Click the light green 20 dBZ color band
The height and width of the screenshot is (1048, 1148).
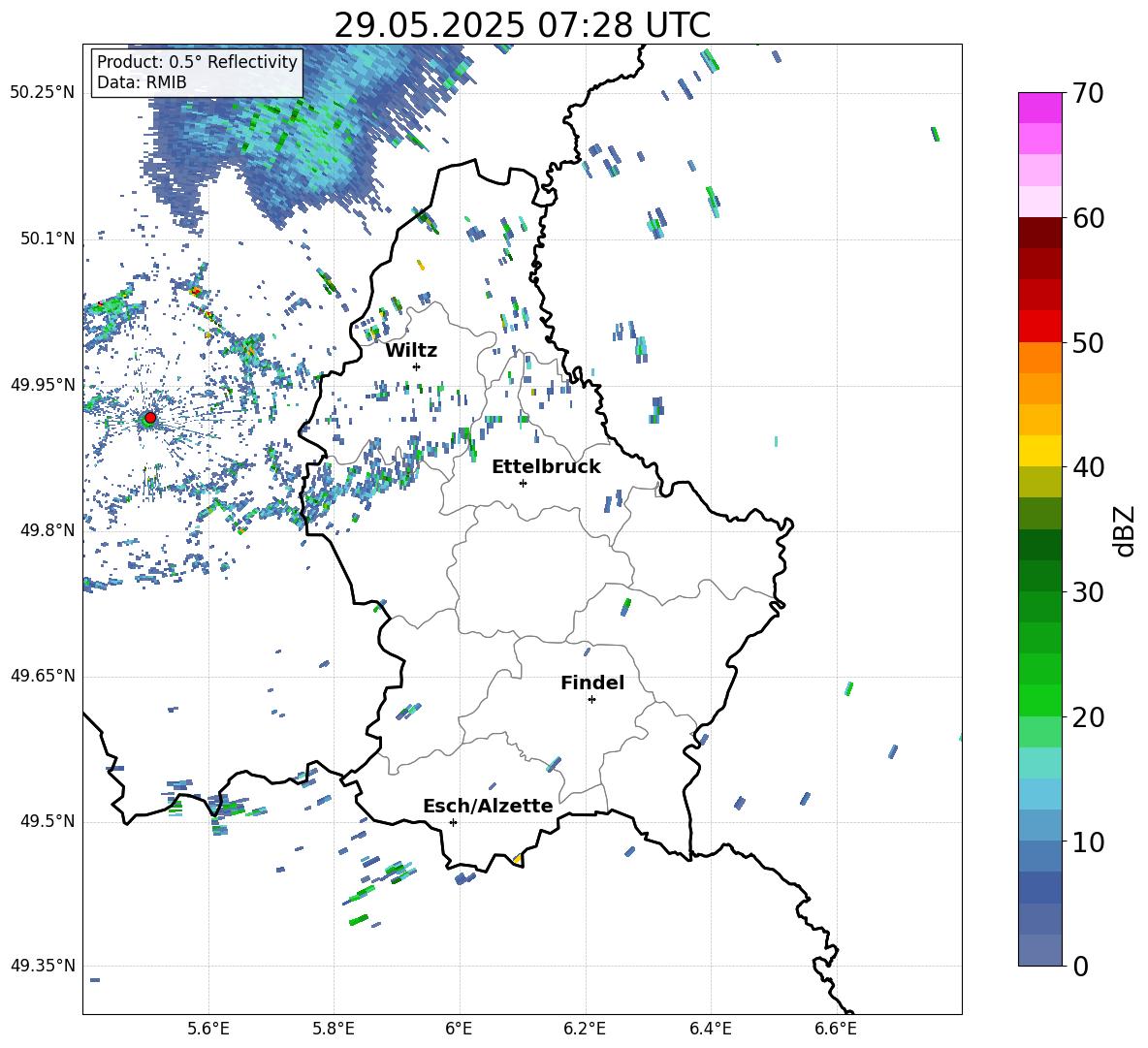1039,731
